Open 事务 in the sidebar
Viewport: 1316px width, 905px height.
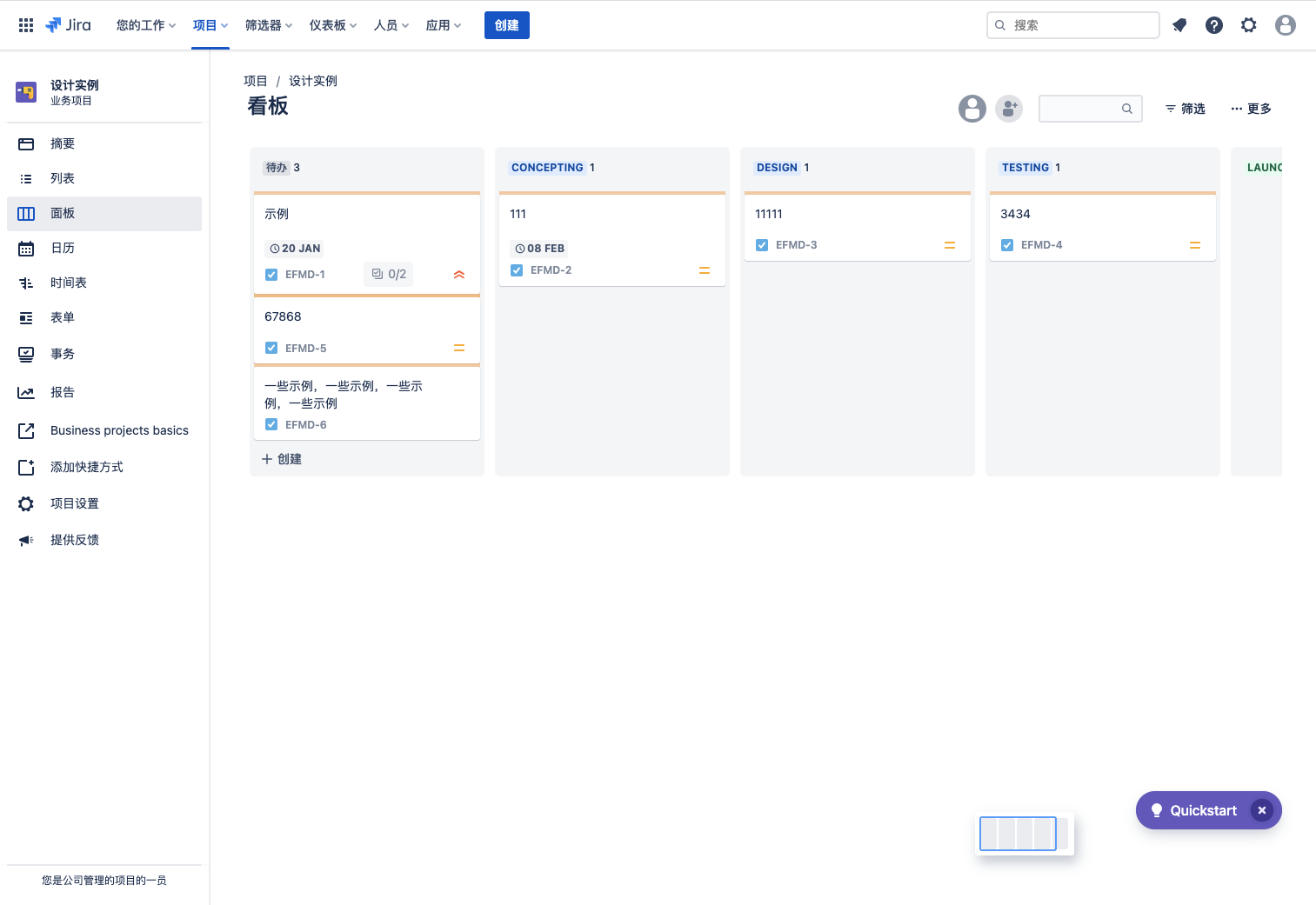click(104, 354)
